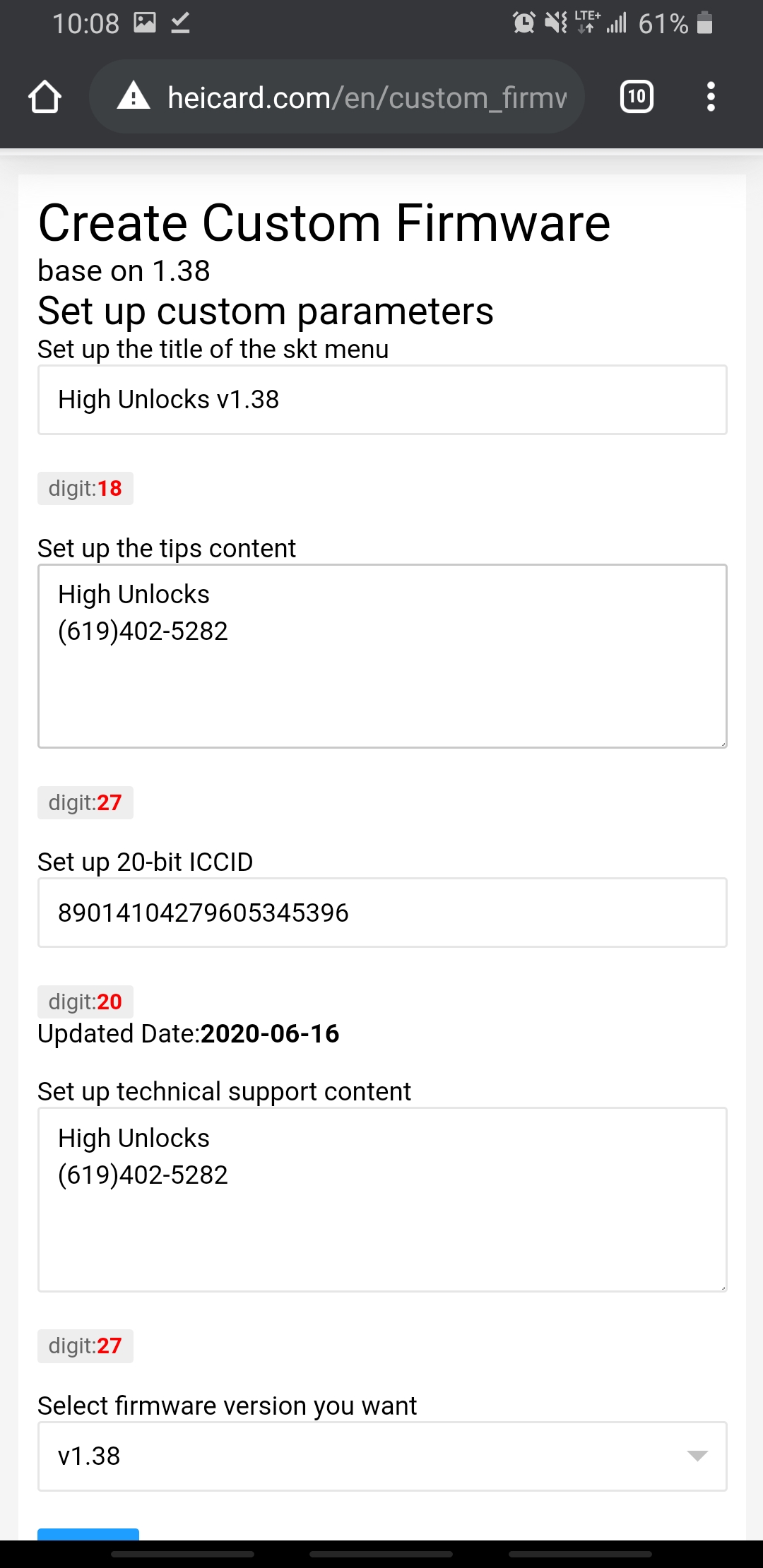Tap the alarm icon in status bar
The image size is (763, 1568).
[524, 23]
